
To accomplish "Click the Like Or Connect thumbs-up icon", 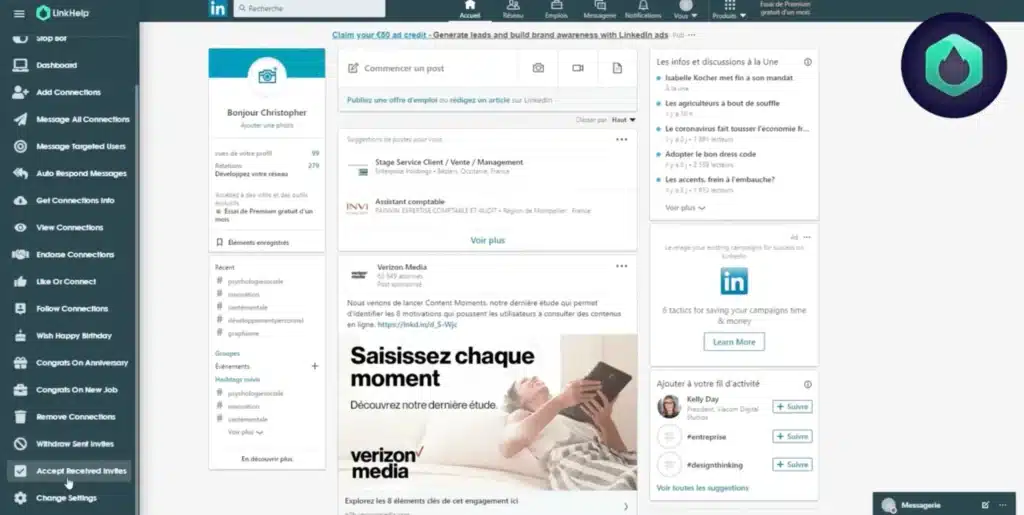I will click(x=20, y=282).
